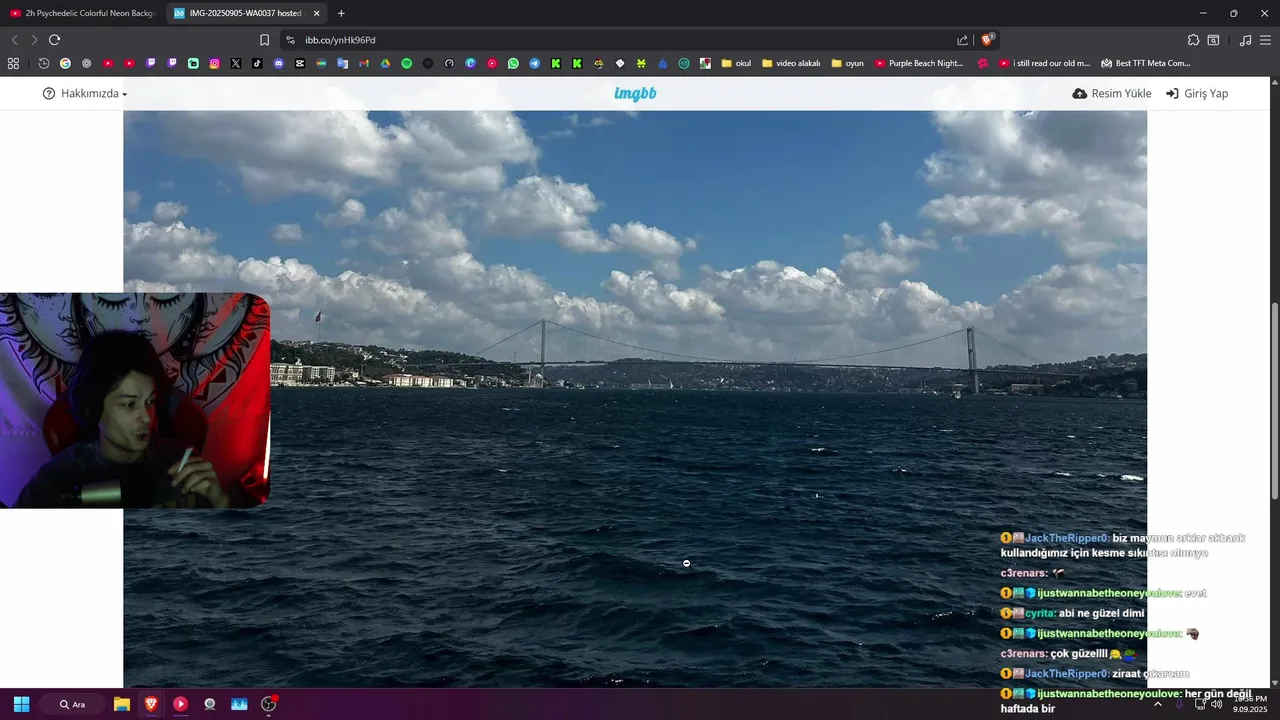Click the Bosphorus bridge hosted image
Image resolution: width=1280 pixels, height=720 pixels.
tap(635, 399)
